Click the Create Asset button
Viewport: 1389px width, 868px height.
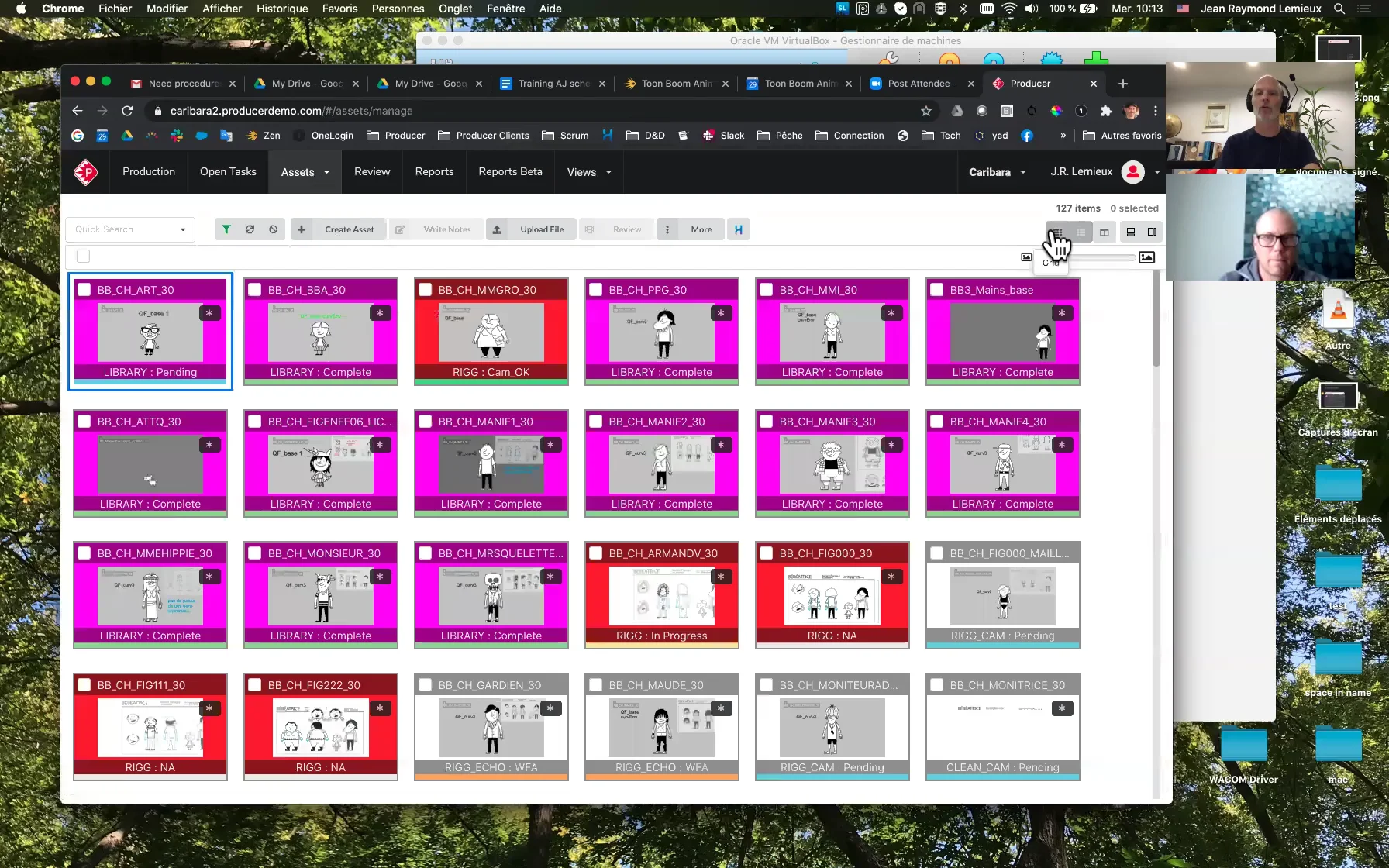pos(339,229)
